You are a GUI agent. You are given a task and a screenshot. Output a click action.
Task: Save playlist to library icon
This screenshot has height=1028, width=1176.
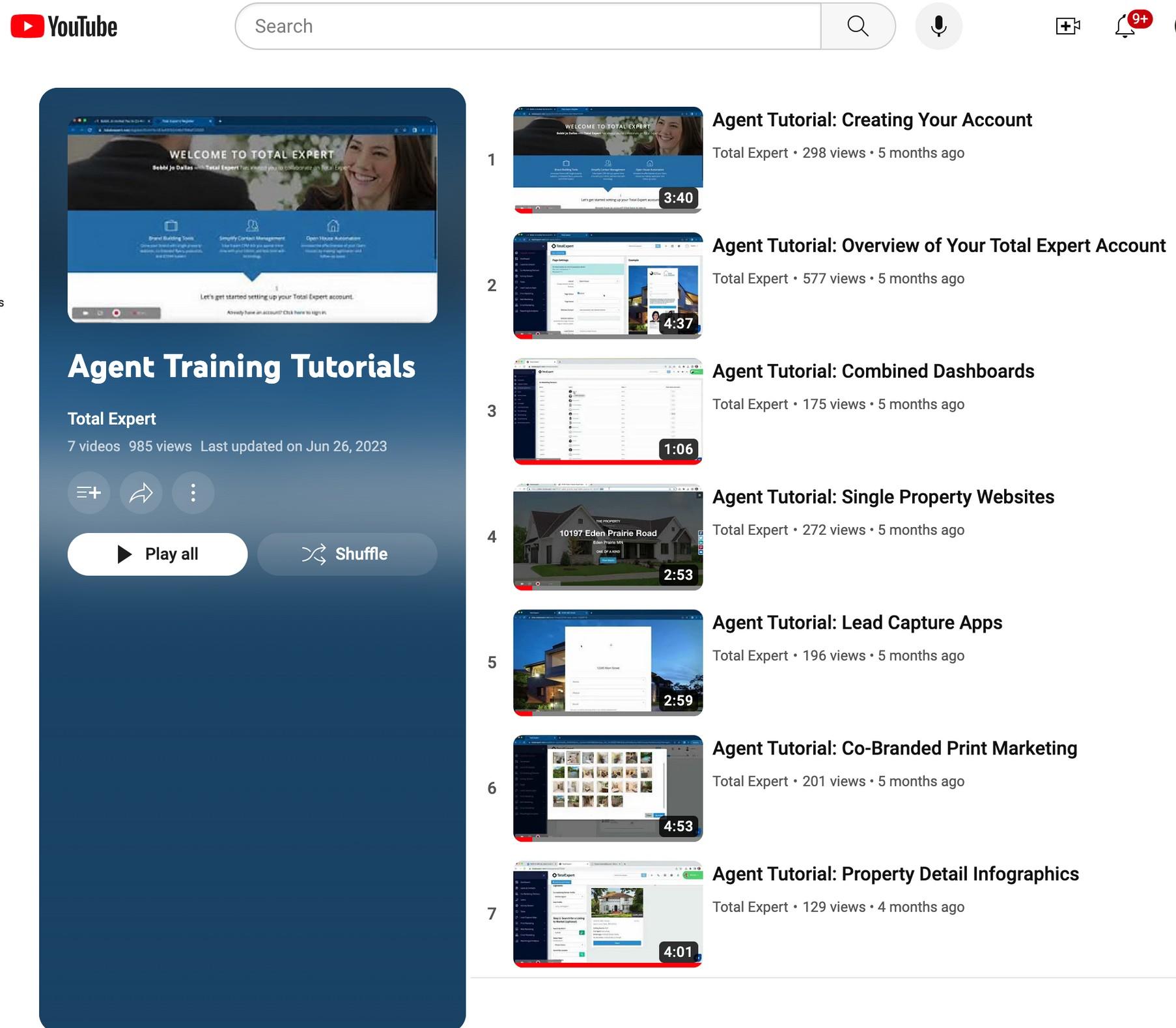[89, 493]
